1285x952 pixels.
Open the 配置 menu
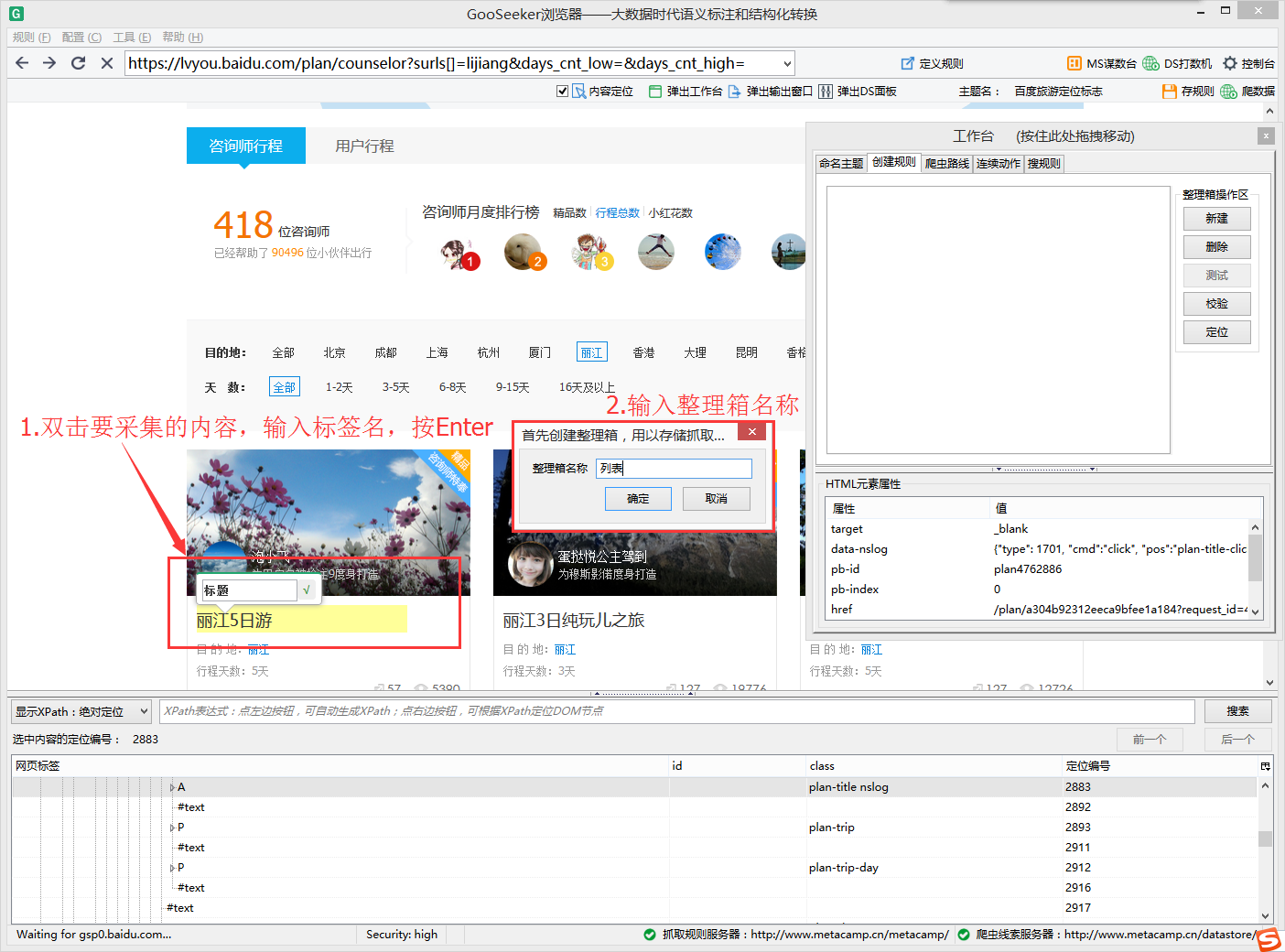81,37
